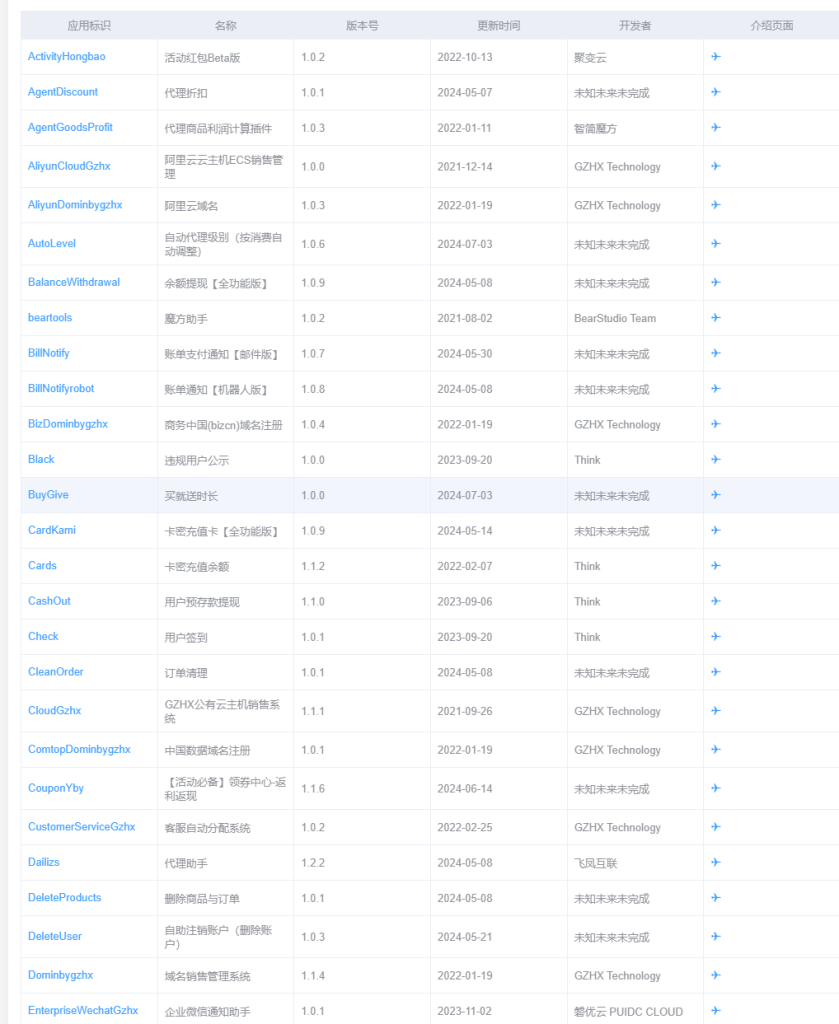Screen dimensions: 839x1024
Task: Click the 更新时间 column header
Action: [498, 25]
